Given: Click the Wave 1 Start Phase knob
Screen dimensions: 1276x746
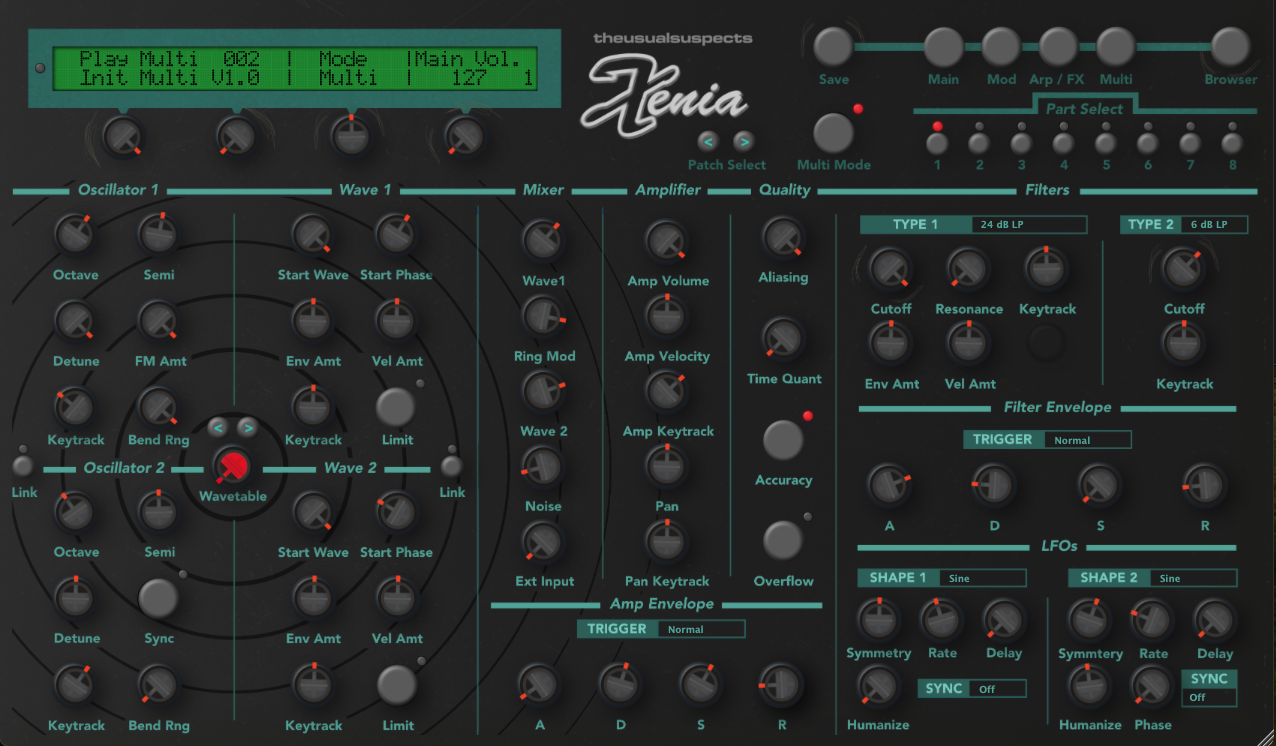Looking at the screenshot, I should [396, 234].
